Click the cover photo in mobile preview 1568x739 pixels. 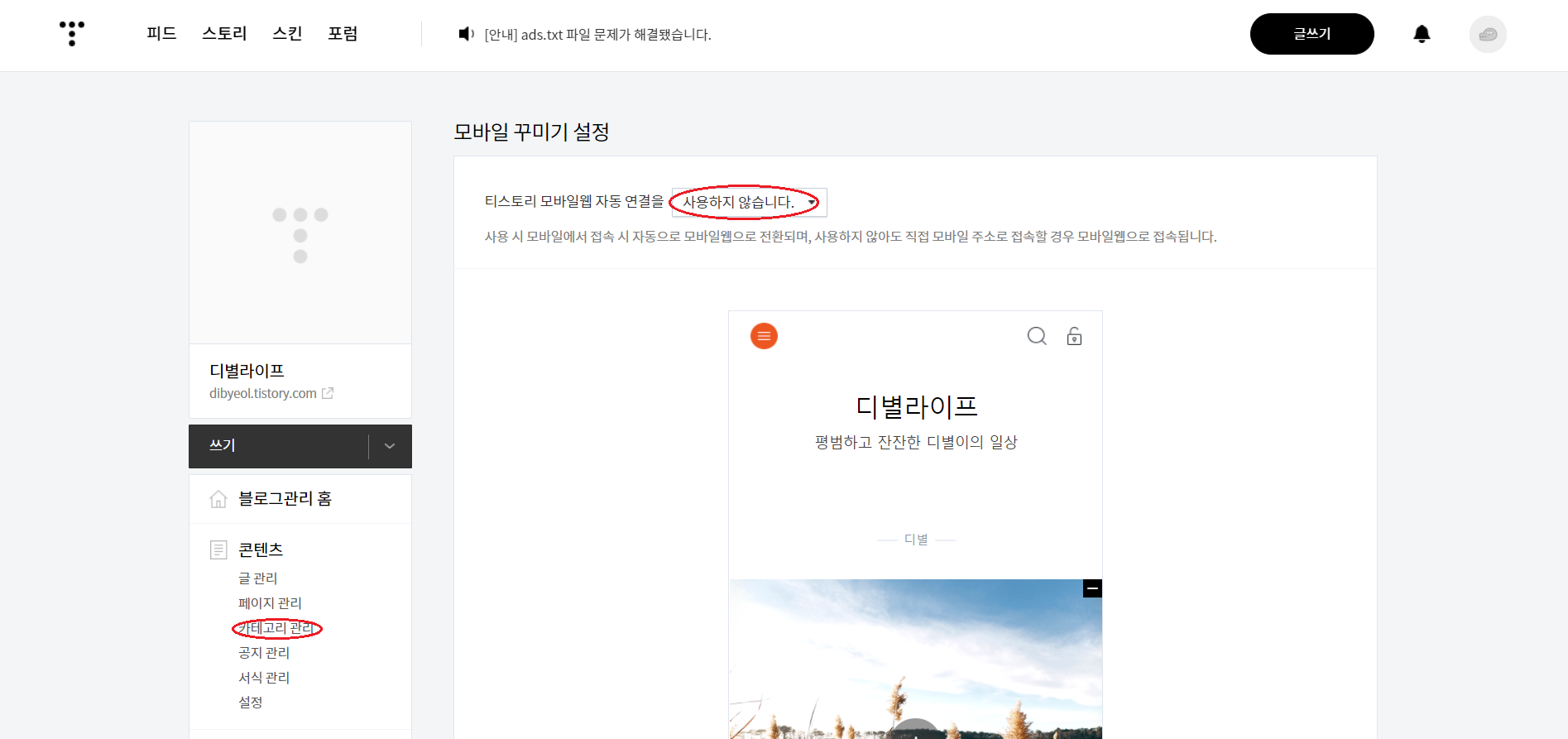(x=915, y=659)
